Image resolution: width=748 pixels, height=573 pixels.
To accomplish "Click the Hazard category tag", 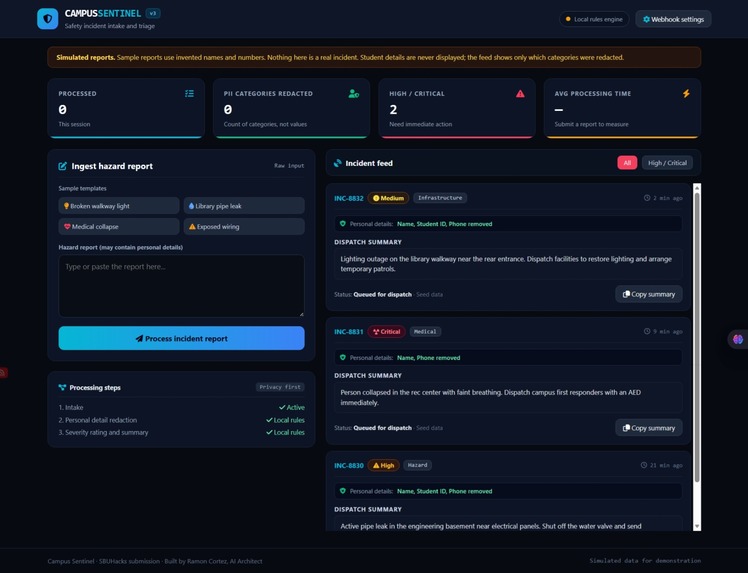I will [417, 465].
